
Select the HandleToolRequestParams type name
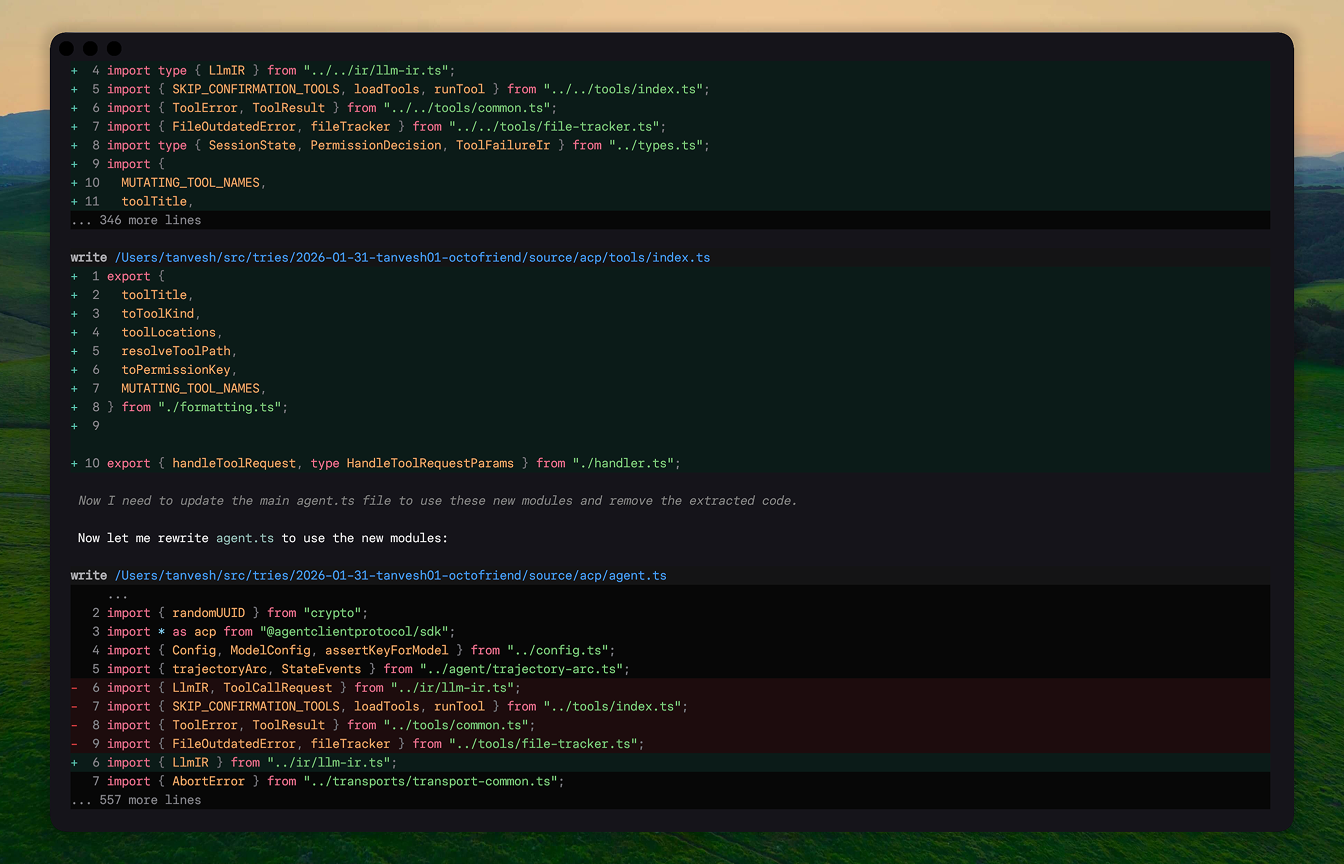tap(430, 463)
